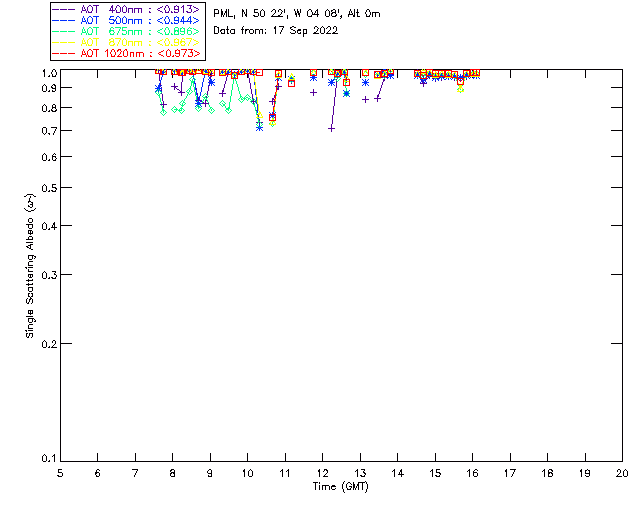Viewport: 640px width, 512px height.
Task: Click the x-axis tick label 12
Action: click(322, 472)
